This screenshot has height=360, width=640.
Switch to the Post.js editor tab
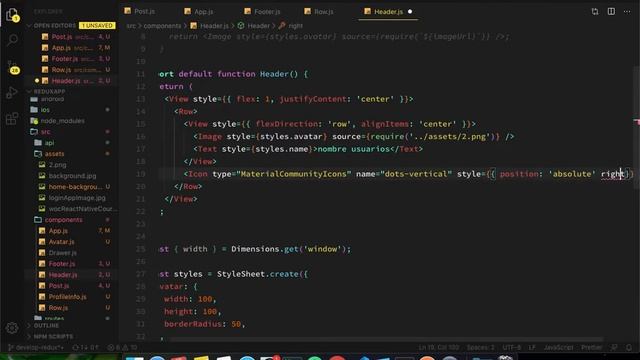pyautogui.click(x=140, y=11)
